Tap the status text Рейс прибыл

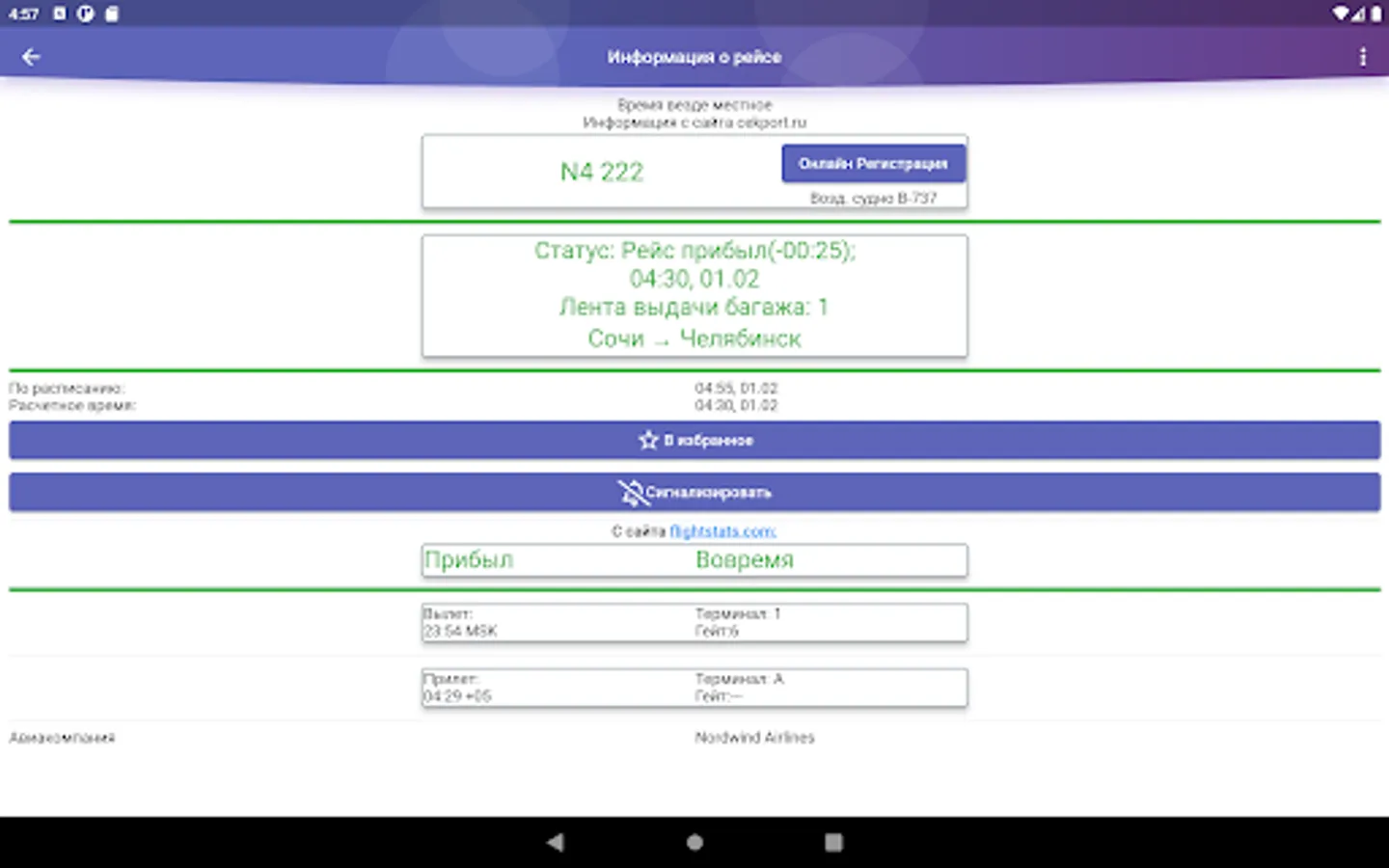pyautogui.click(x=694, y=251)
